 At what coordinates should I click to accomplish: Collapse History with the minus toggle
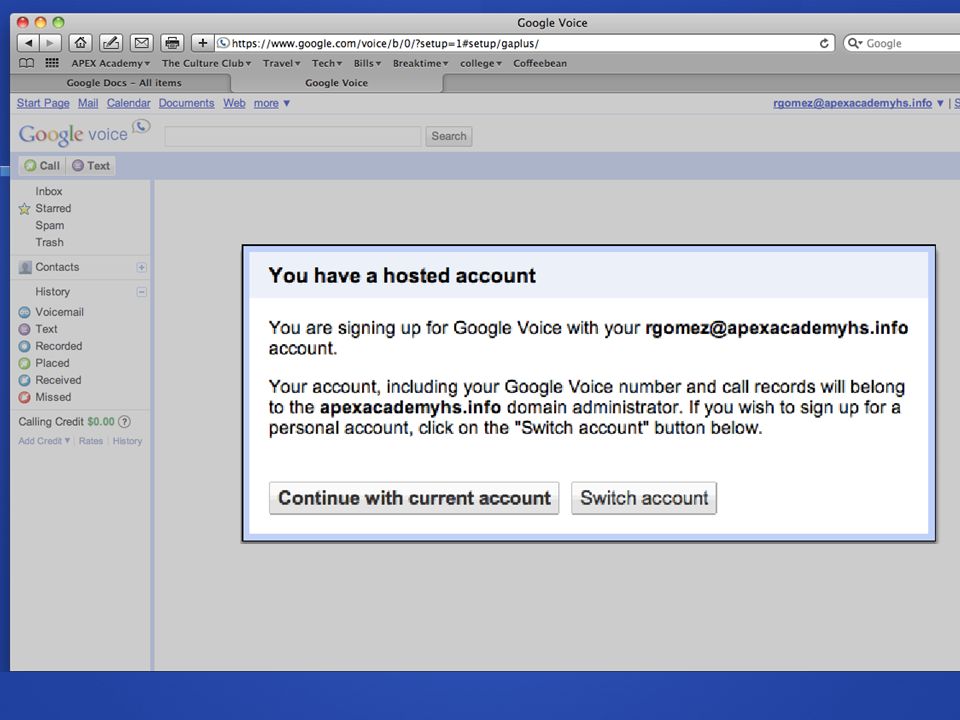click(x=141, y=292)
